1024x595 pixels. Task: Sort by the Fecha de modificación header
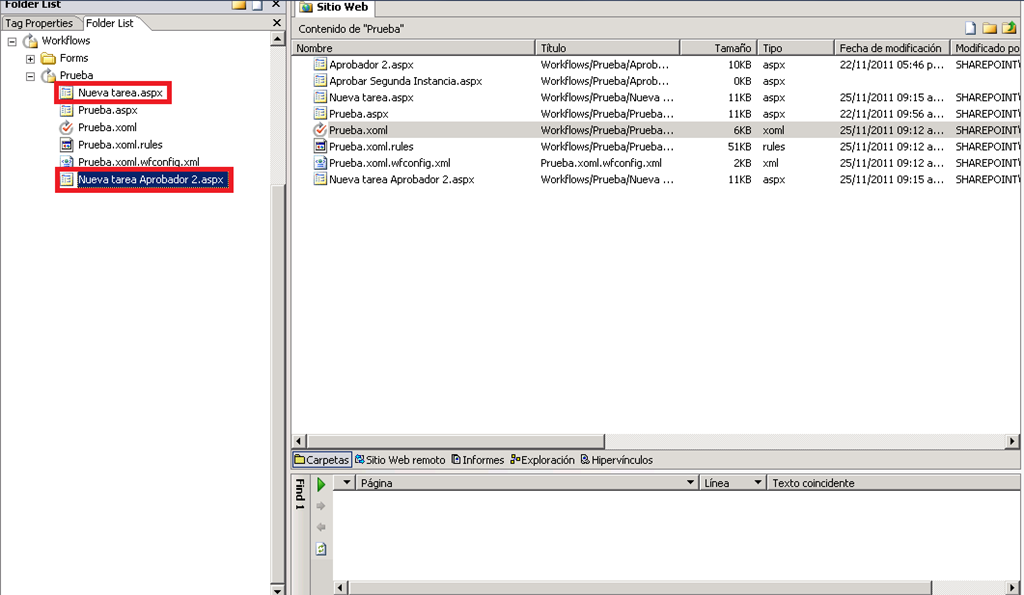point(892,48)
